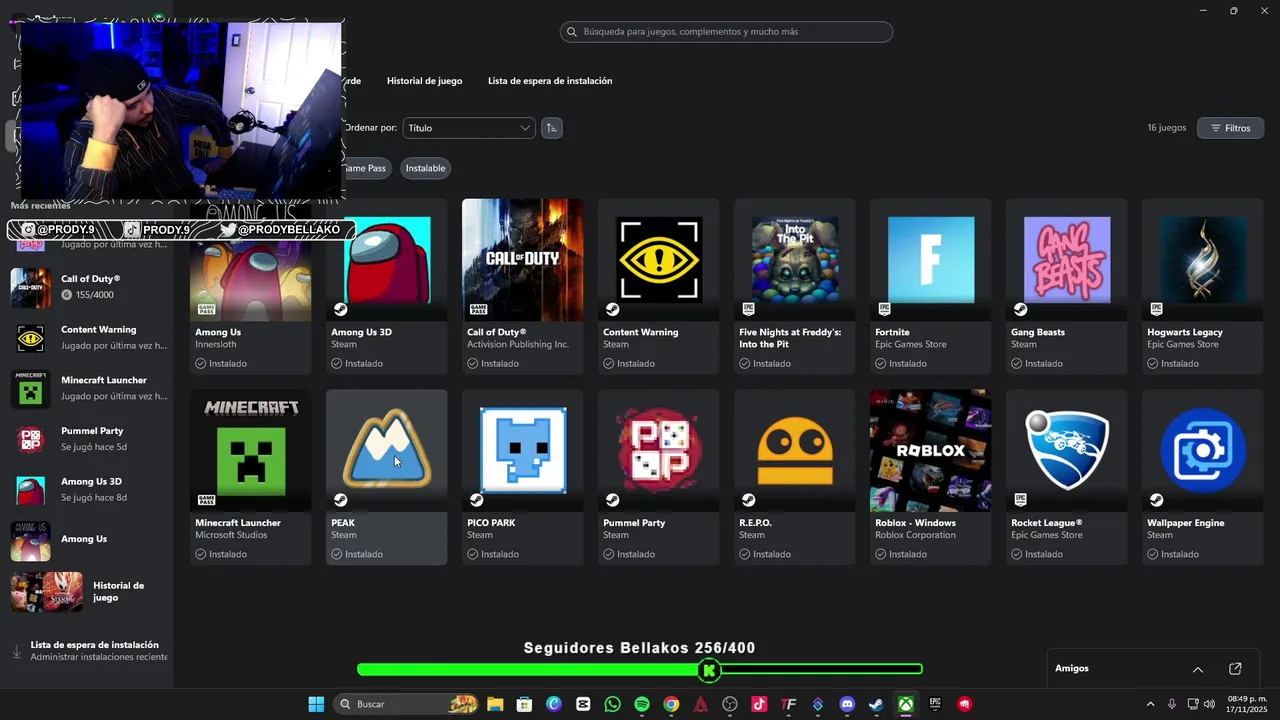
Task: Open the Filtros button
Action: coord(1230,128)
